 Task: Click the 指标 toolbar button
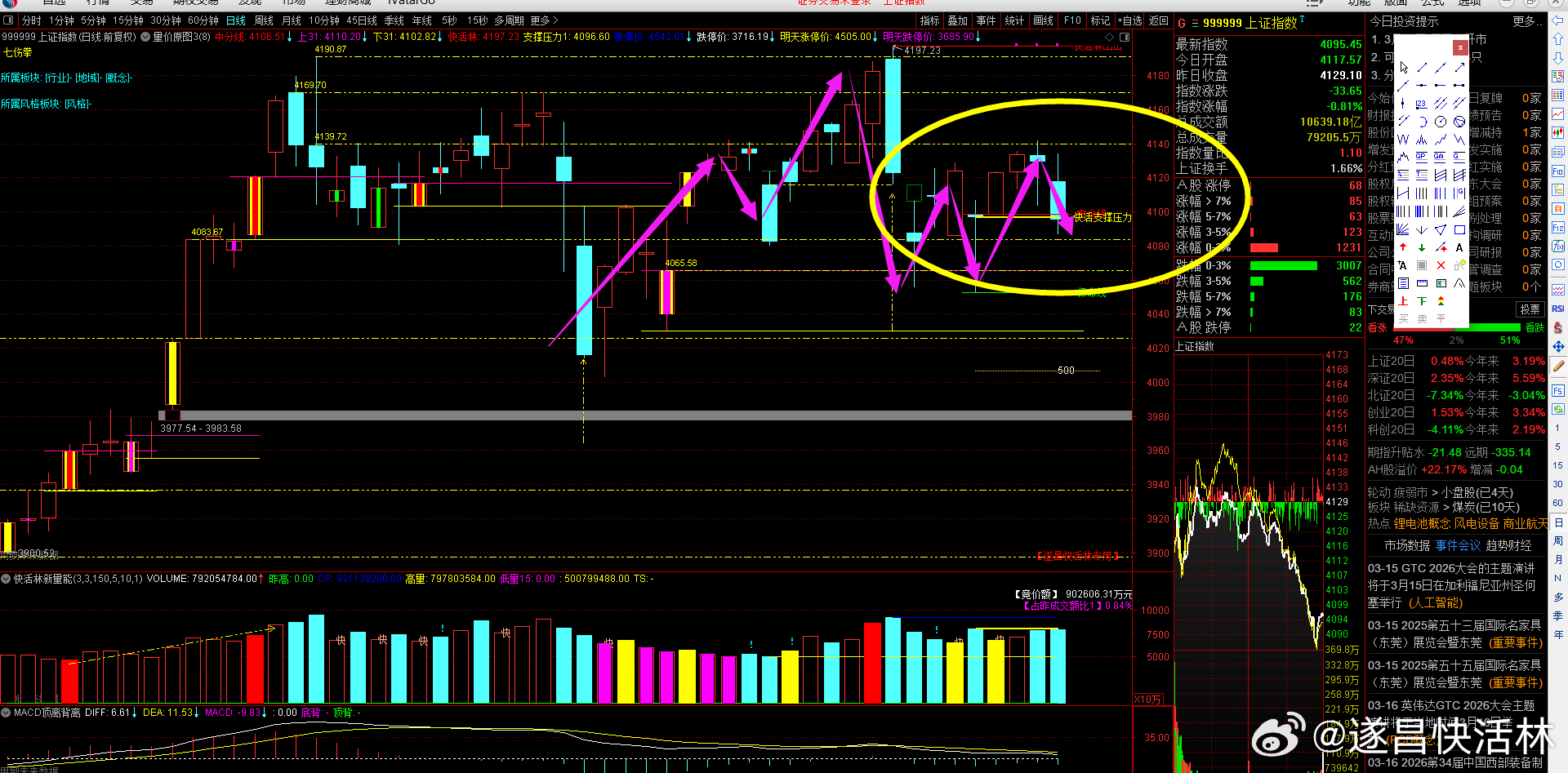pyautogui.click(x=929, y=20)
